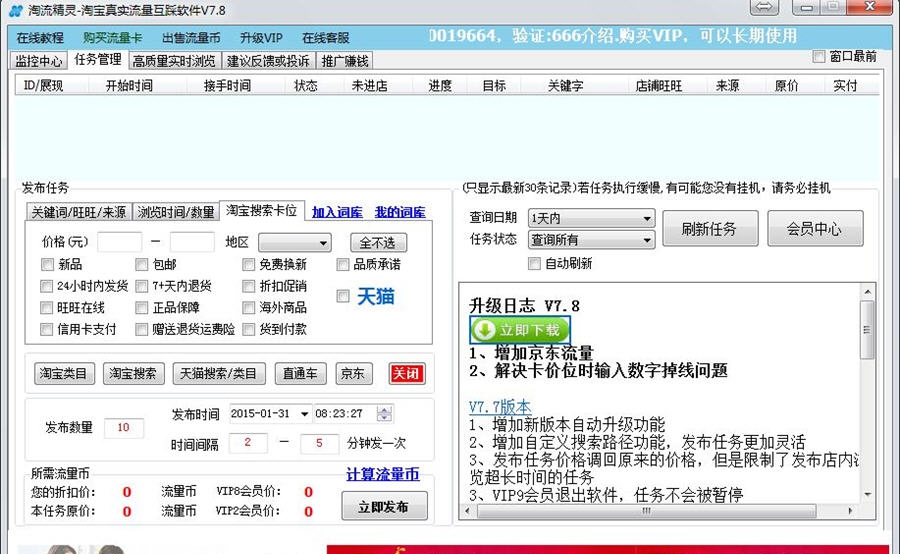Open the V7.7版本 link

point(501,406)
